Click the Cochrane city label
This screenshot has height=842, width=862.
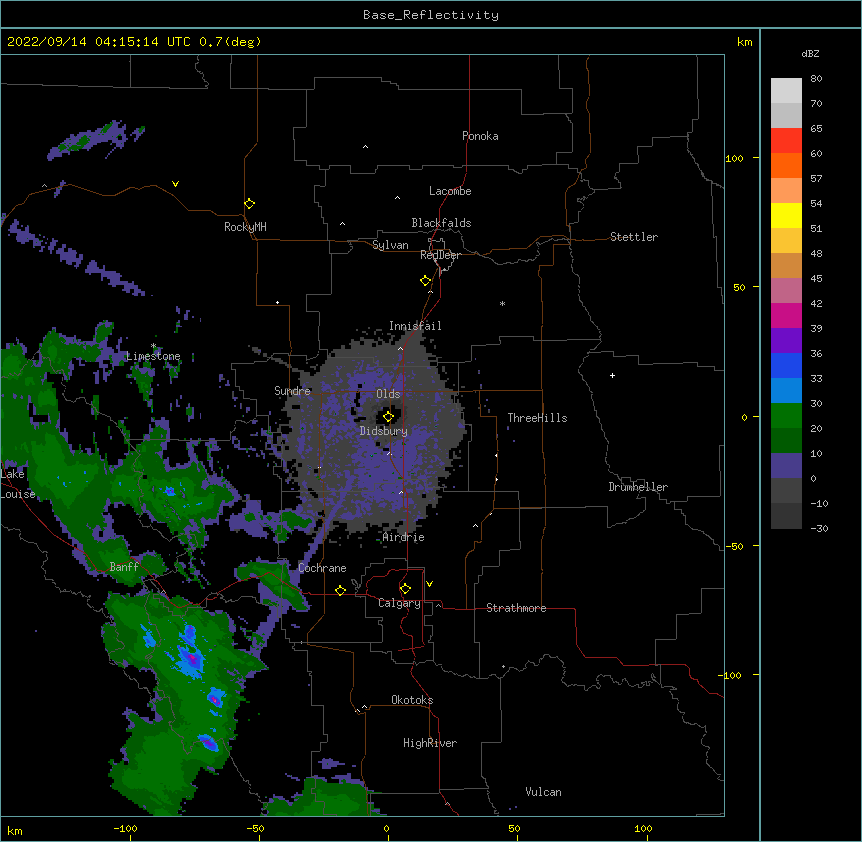(322, 568)
